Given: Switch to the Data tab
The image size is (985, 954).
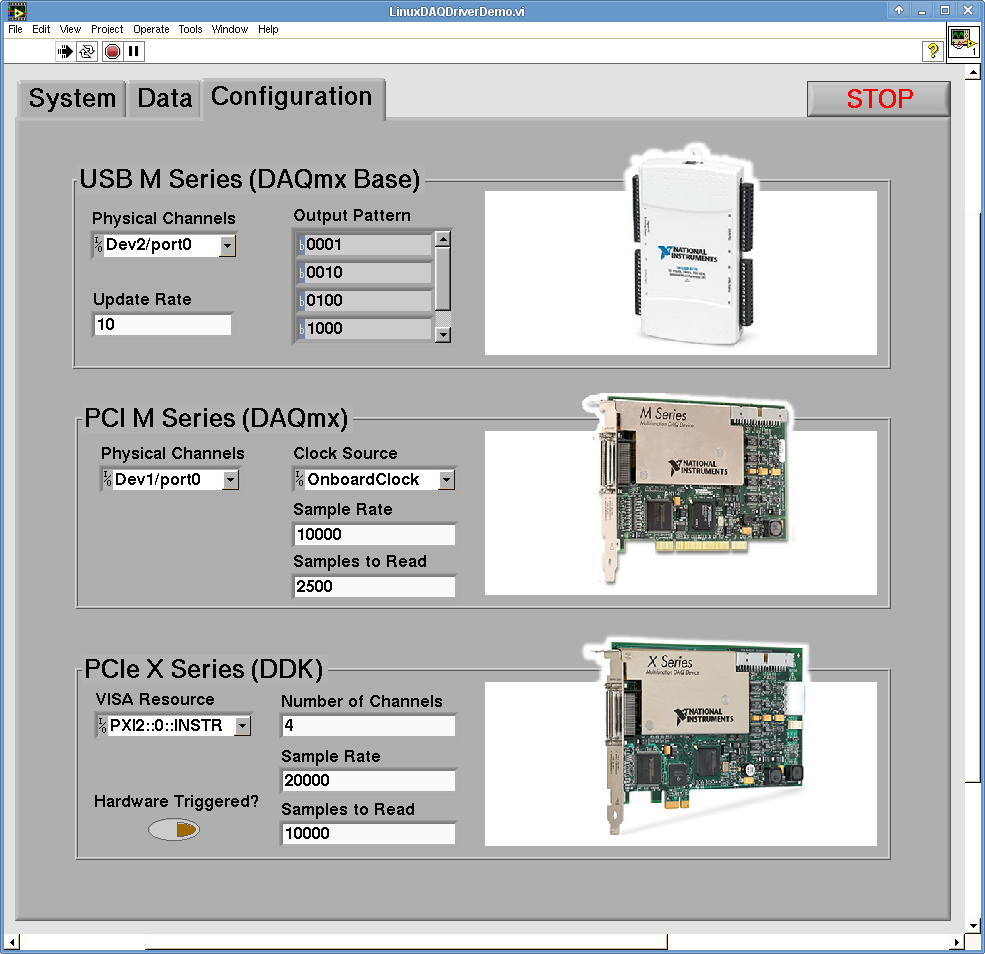Looking at the screenshot, I should pyautogui.click(x=164, y=99).
